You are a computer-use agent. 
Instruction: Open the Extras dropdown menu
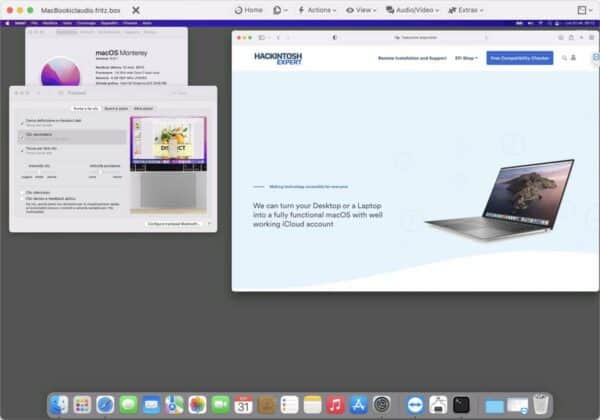point(466,10)
